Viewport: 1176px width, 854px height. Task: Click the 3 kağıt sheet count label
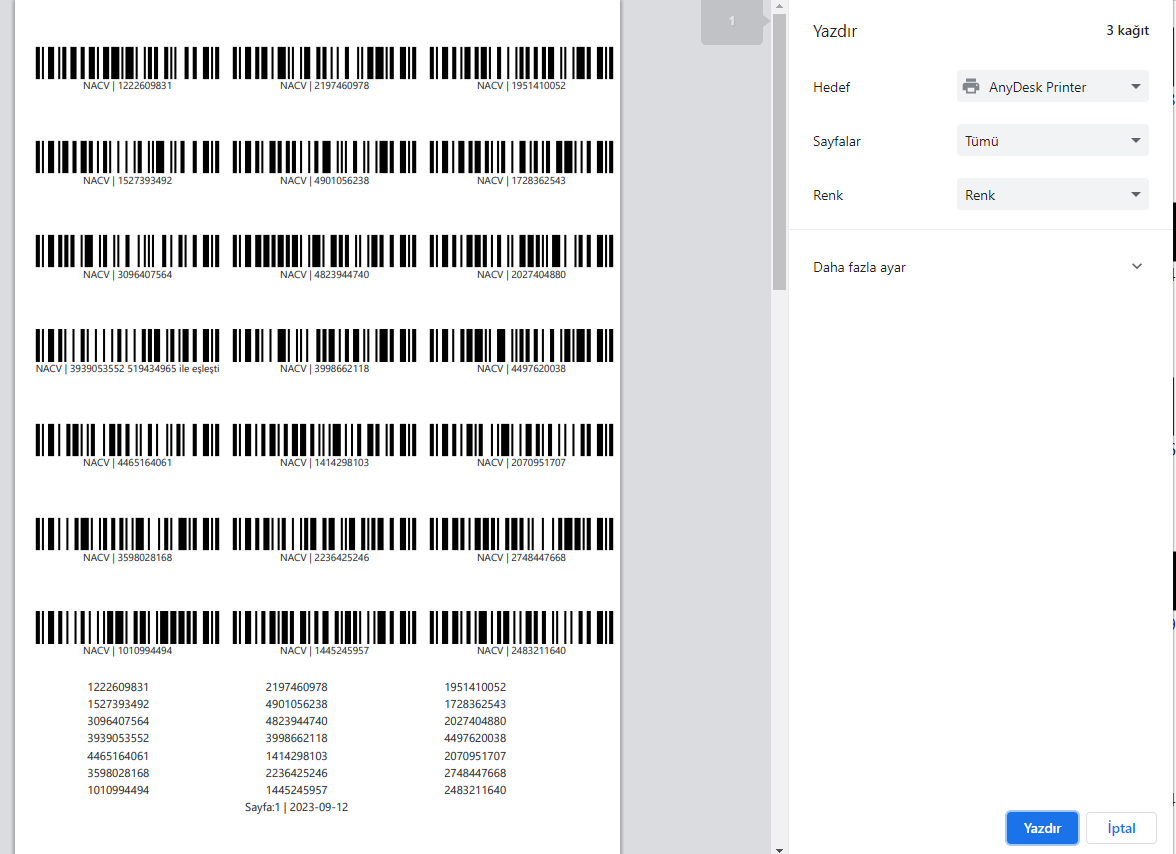1127,31
